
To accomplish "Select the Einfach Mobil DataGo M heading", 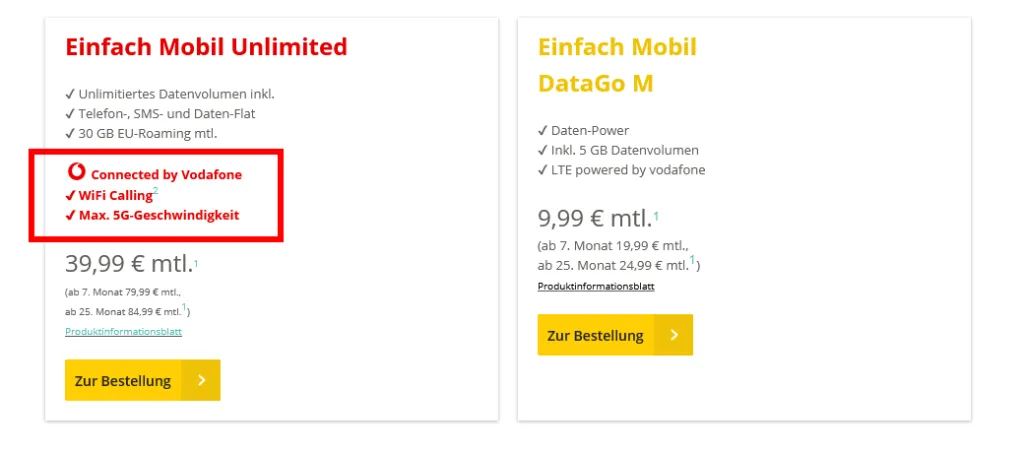I will click(x=617, y=65).
